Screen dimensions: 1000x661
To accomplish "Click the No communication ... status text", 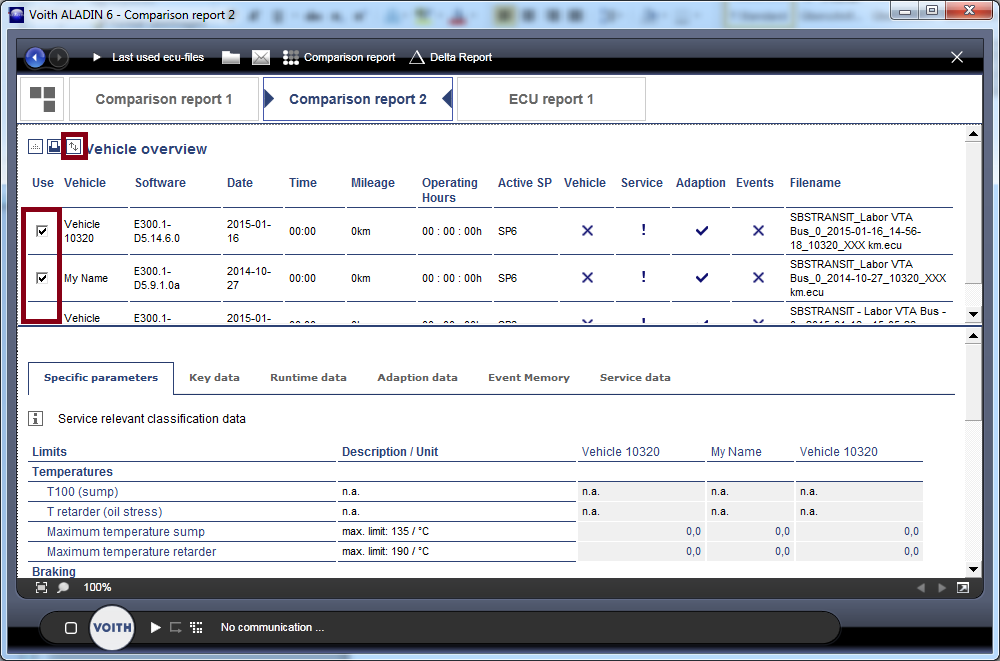I will click(272, 628).
